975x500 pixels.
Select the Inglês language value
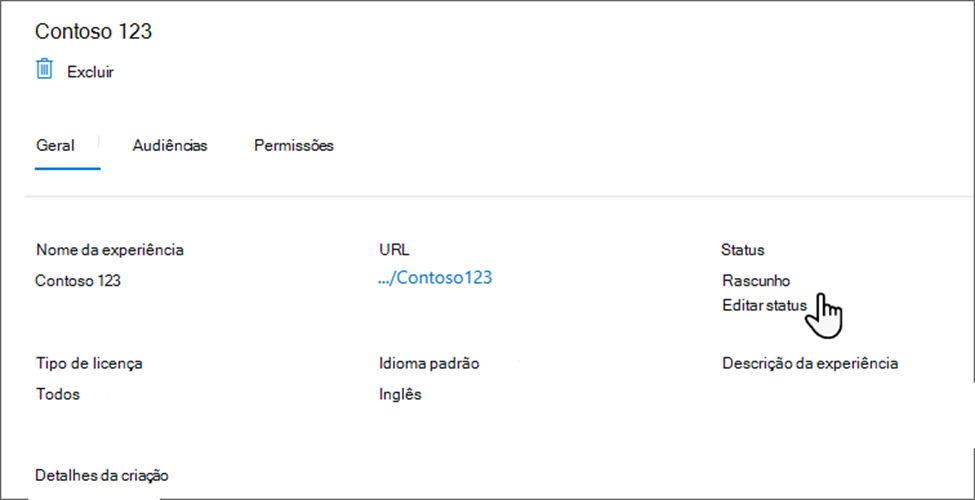tap(400, 394)
